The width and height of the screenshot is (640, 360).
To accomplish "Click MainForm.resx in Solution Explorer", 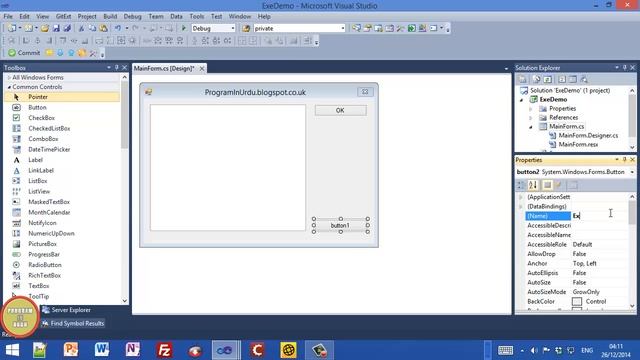I will [x=578, y=144].
